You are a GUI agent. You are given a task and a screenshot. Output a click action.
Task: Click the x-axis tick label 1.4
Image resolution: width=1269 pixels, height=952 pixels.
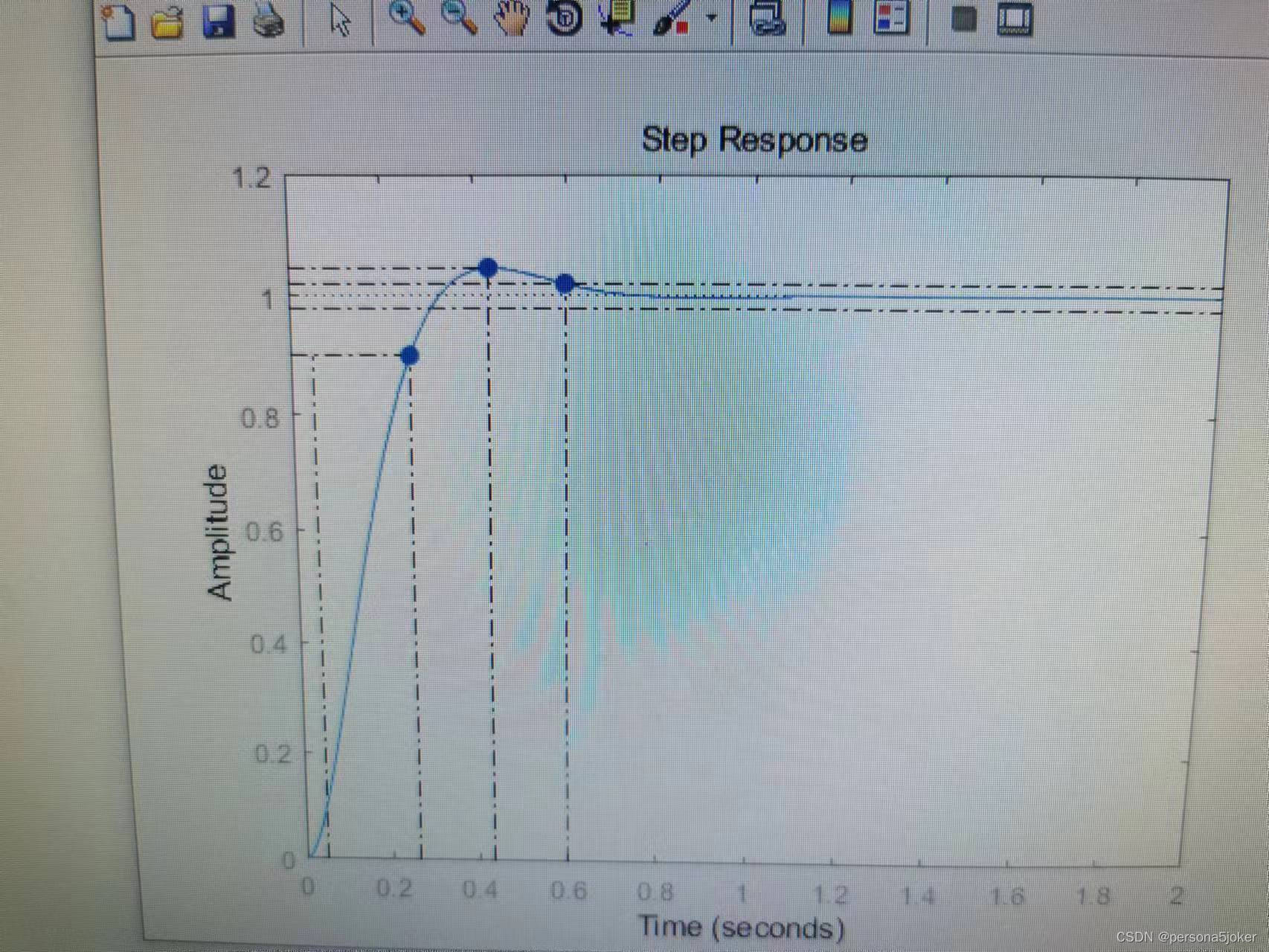[x=918, y=895]
